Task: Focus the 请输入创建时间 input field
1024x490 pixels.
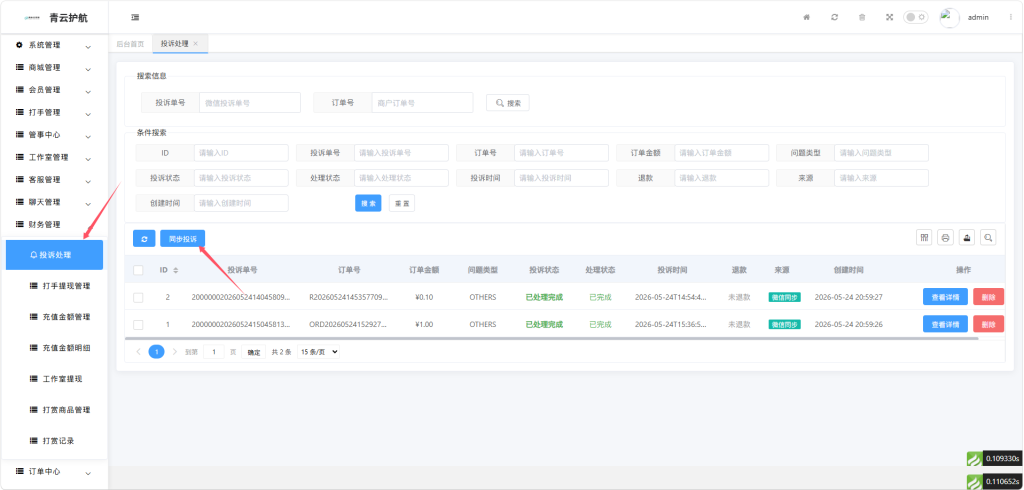Action: [241, 203]
